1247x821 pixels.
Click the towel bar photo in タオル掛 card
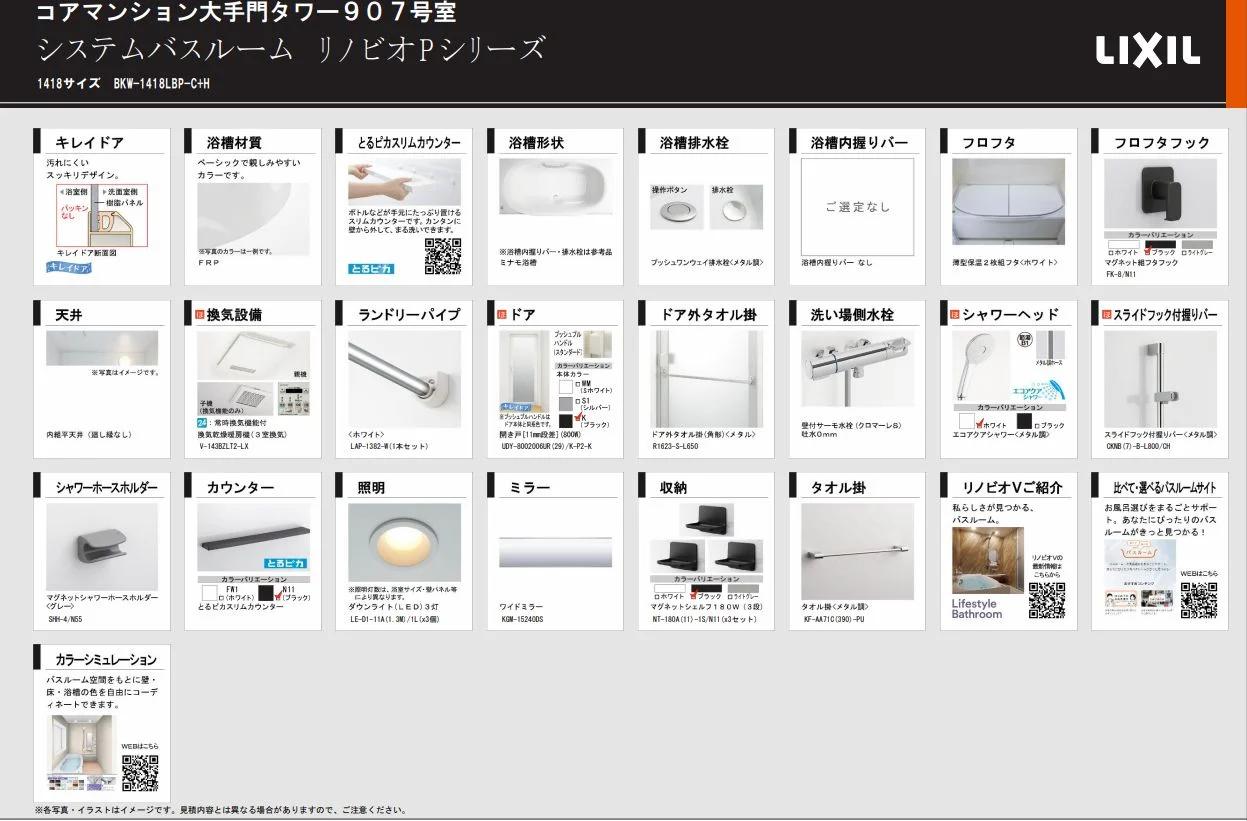[857, 551]
